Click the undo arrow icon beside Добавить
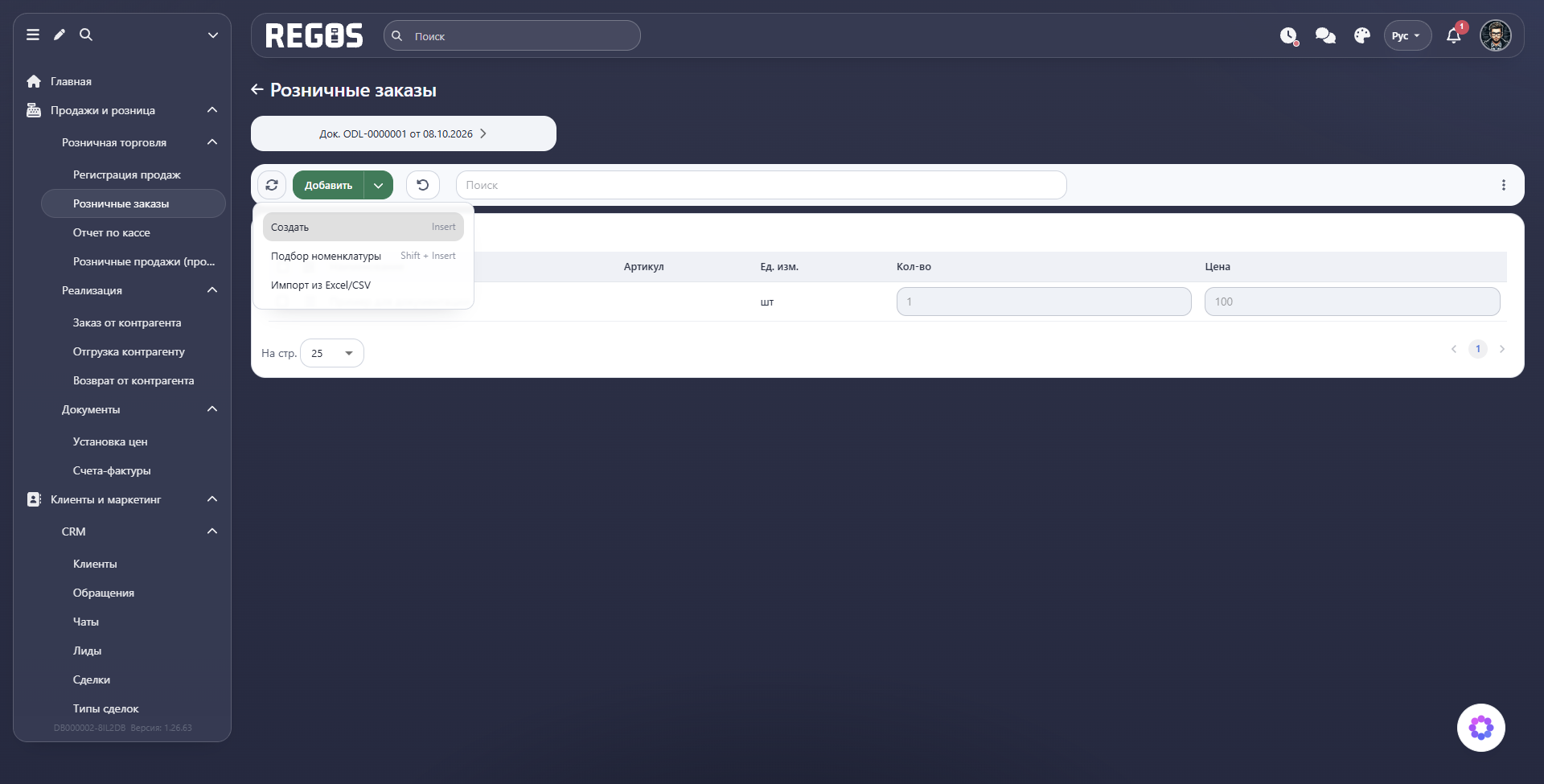The image size is (1544, 784). [x=423, y=185]
